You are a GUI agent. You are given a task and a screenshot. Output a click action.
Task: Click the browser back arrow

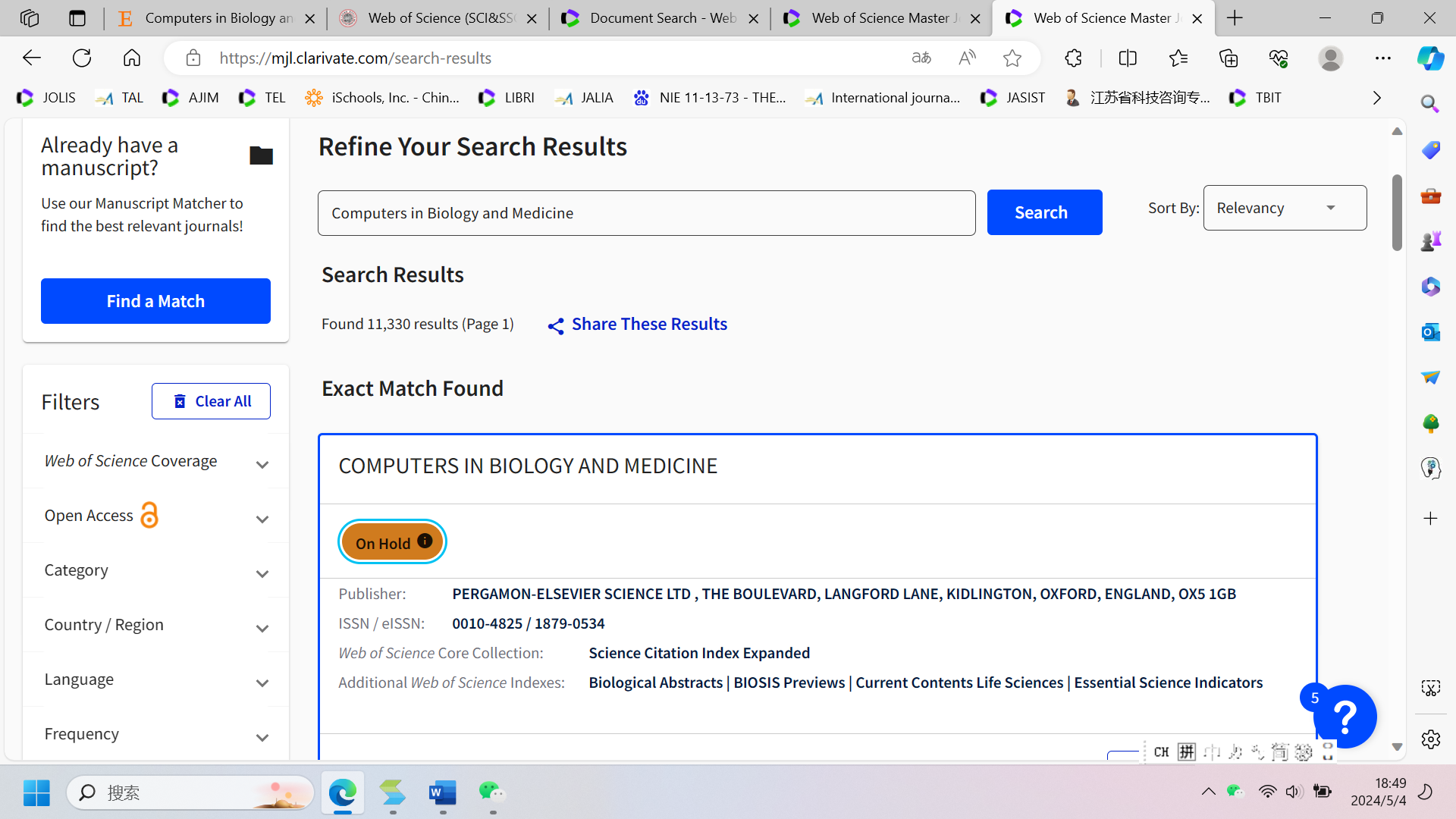click(32, 58)
